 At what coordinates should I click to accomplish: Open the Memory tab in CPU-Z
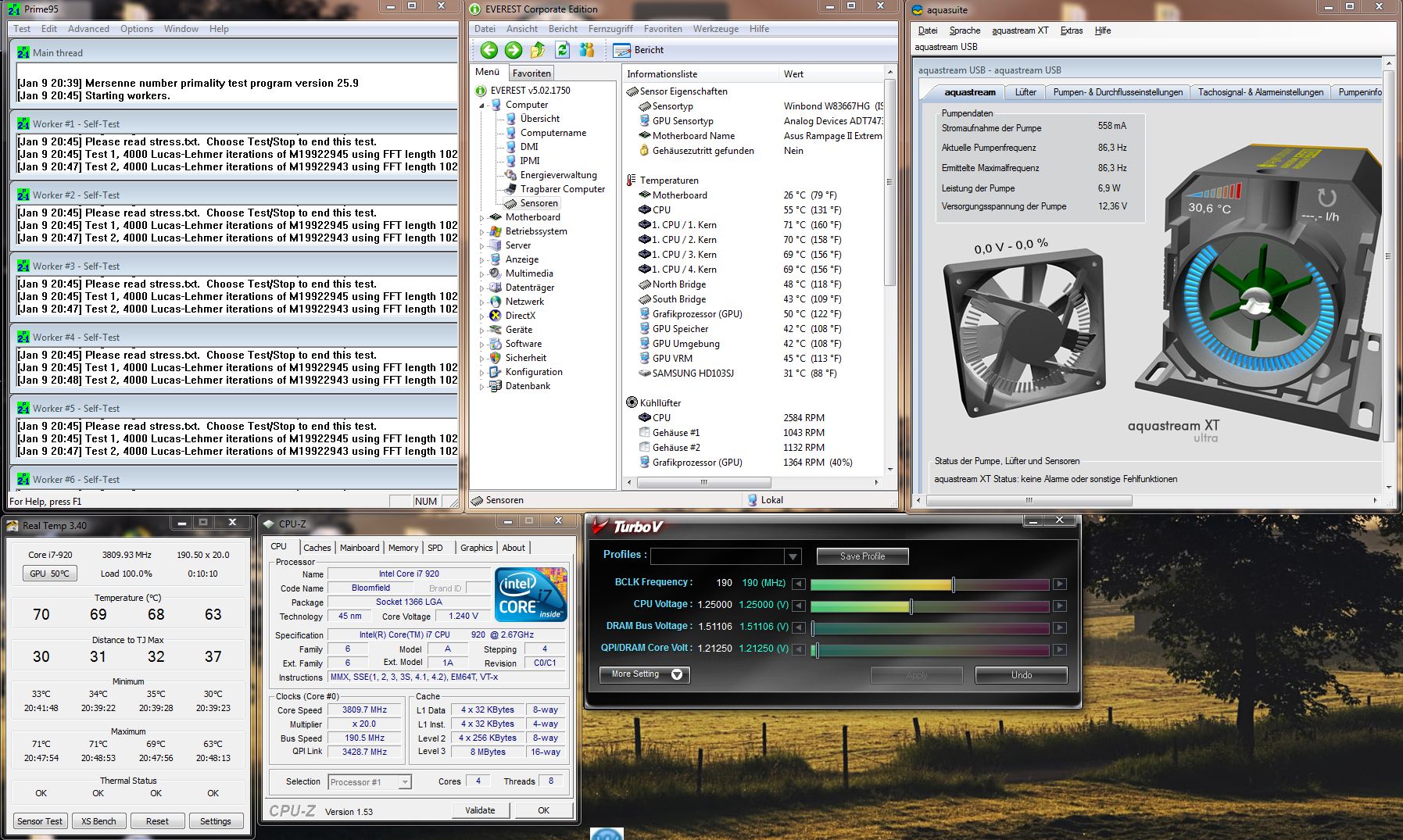coord(403,548)
